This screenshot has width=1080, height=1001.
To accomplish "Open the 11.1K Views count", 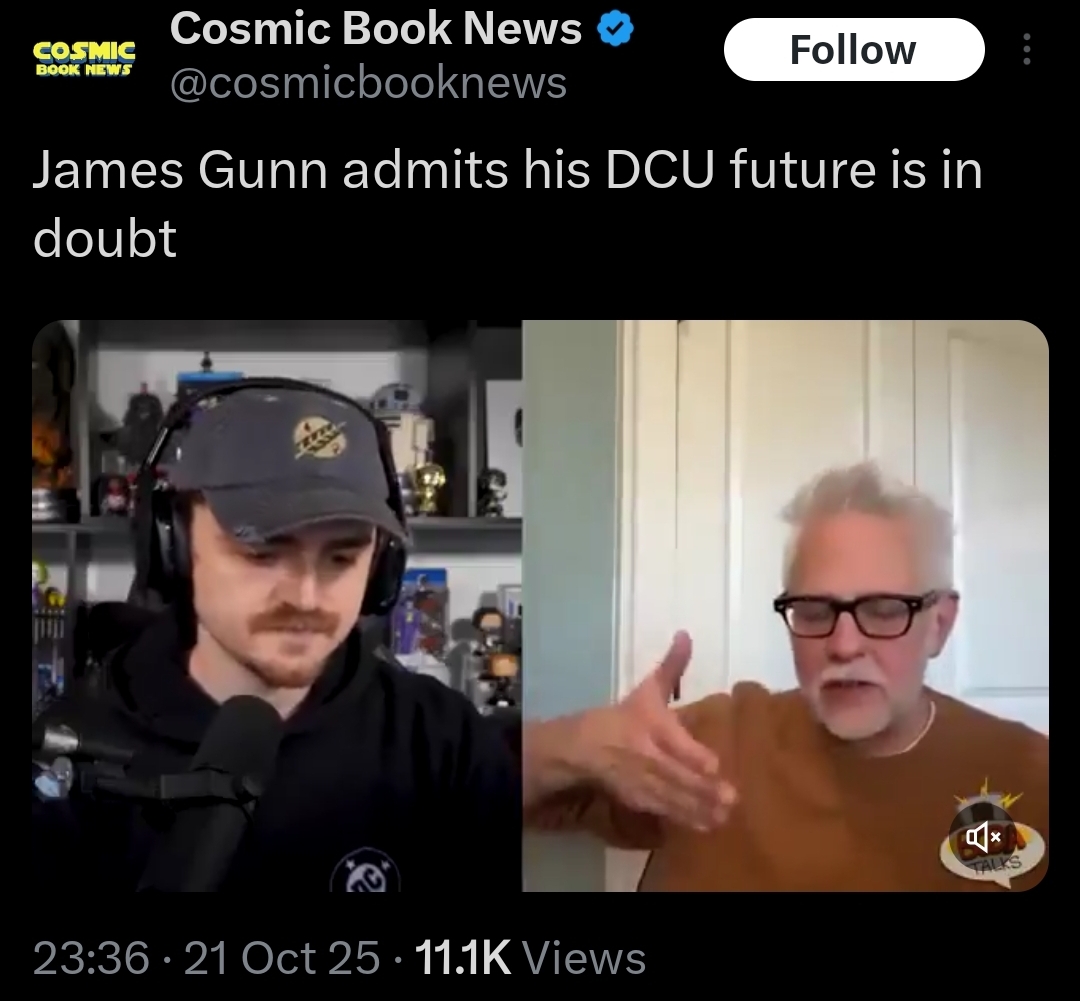I will (531, 958).
